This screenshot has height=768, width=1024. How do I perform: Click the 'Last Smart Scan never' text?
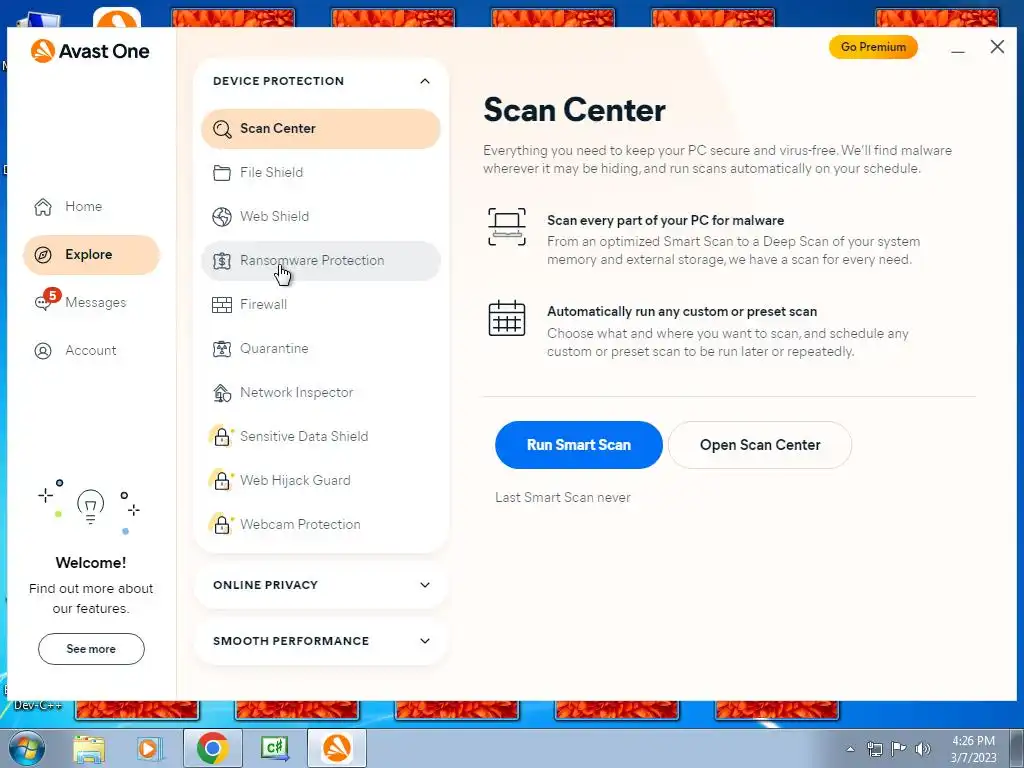click(563, 498)
